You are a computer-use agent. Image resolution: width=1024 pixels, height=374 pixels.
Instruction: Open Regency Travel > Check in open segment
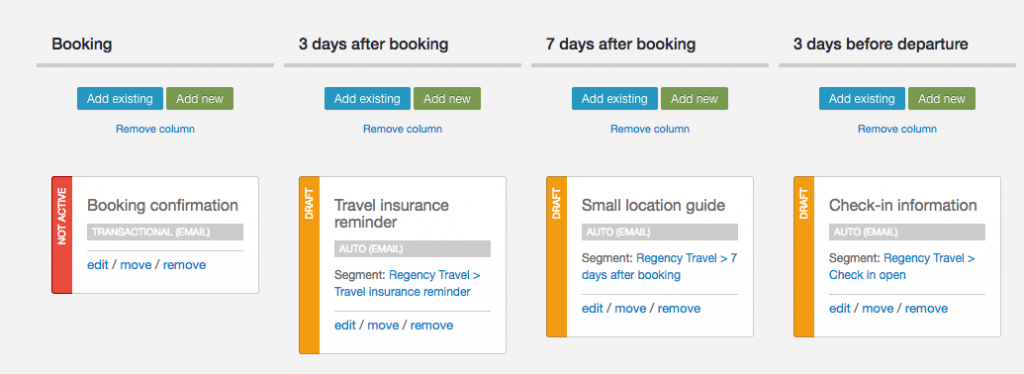(902, 266)
